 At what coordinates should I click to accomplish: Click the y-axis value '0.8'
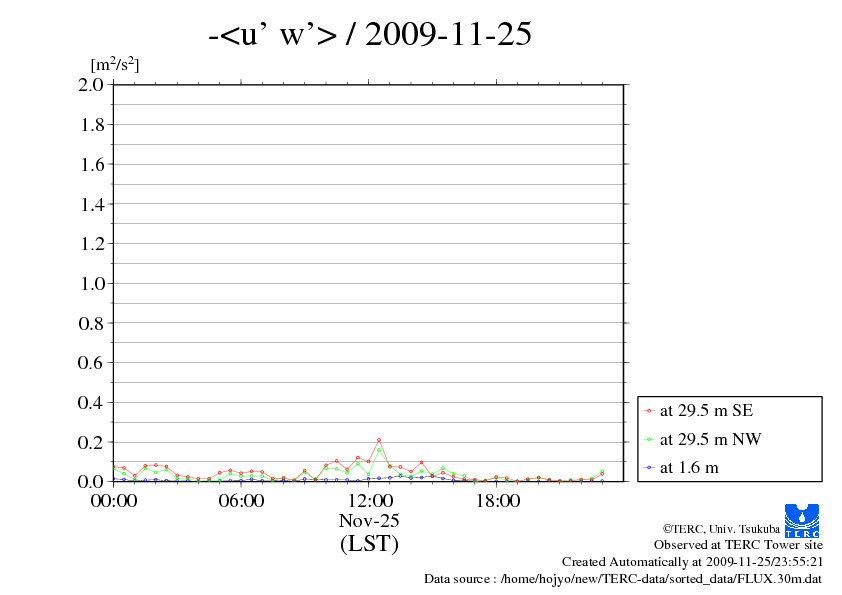[91, 323]
